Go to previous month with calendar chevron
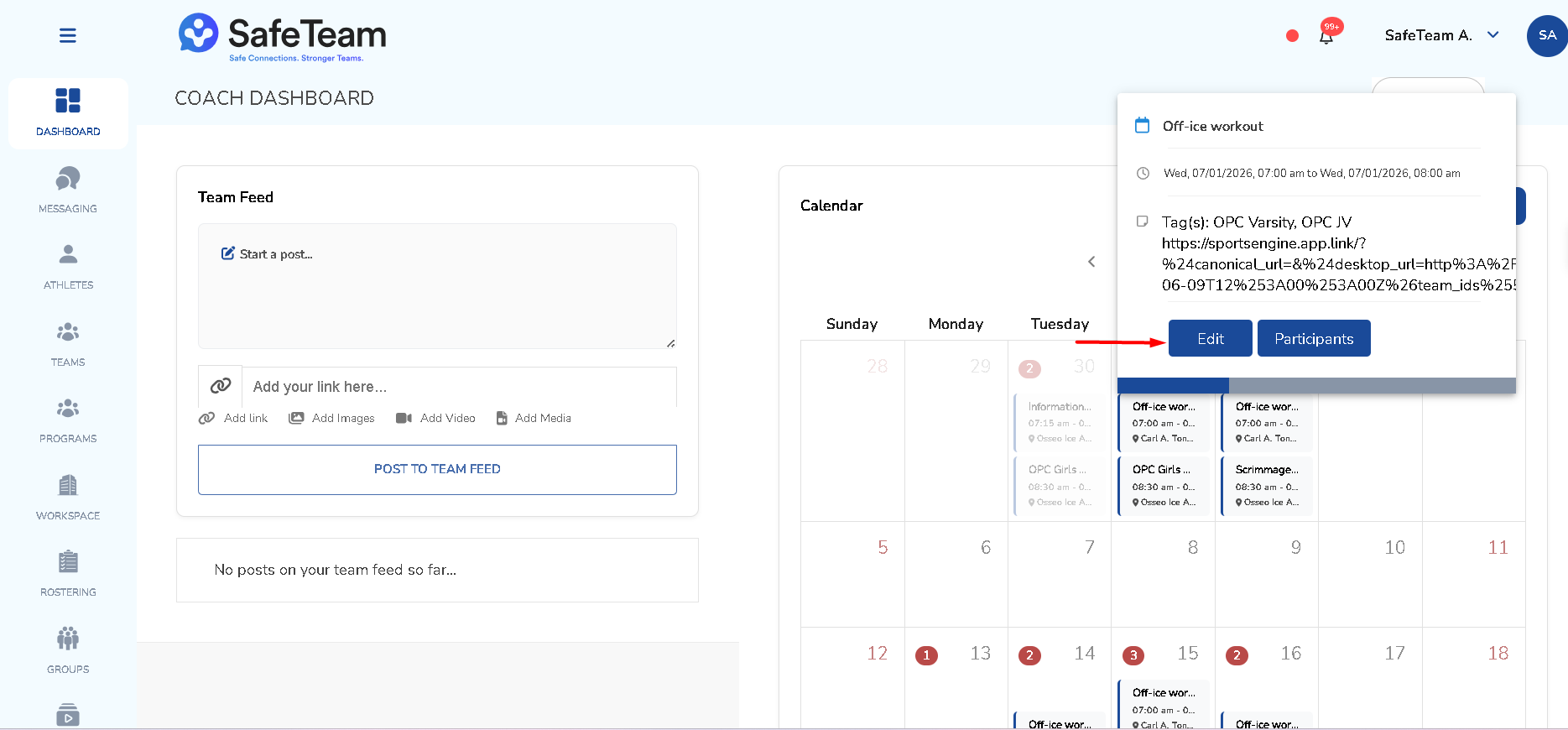 click(x=1091, y=262)
